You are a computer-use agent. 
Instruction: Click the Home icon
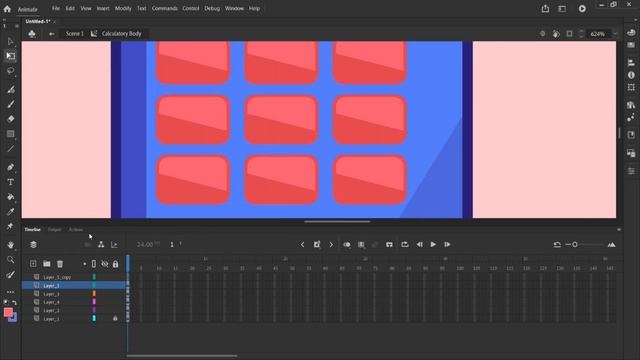coord(7,9)
